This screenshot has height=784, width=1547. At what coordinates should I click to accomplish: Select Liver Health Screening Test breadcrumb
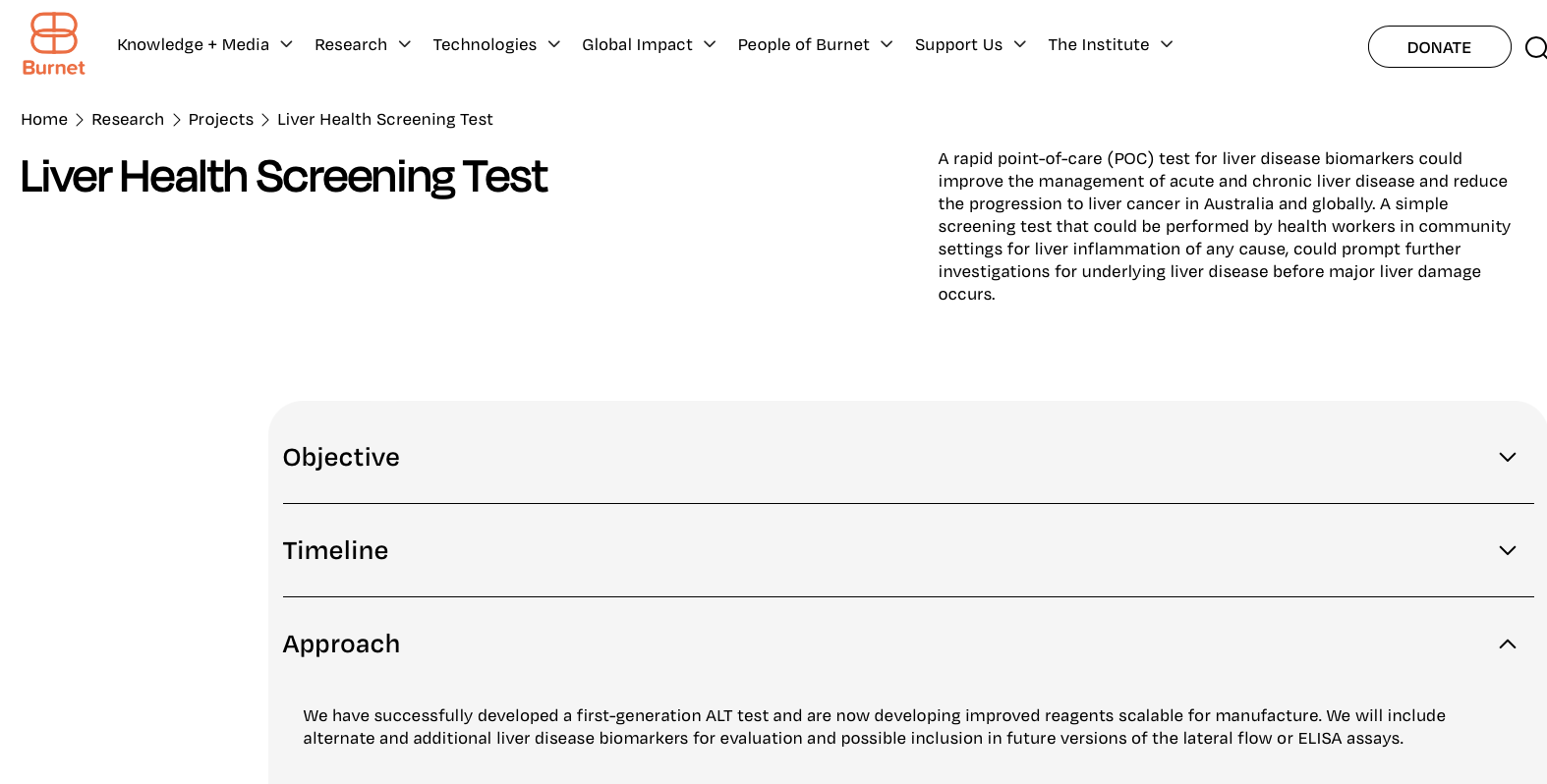(x=385, y=119)
